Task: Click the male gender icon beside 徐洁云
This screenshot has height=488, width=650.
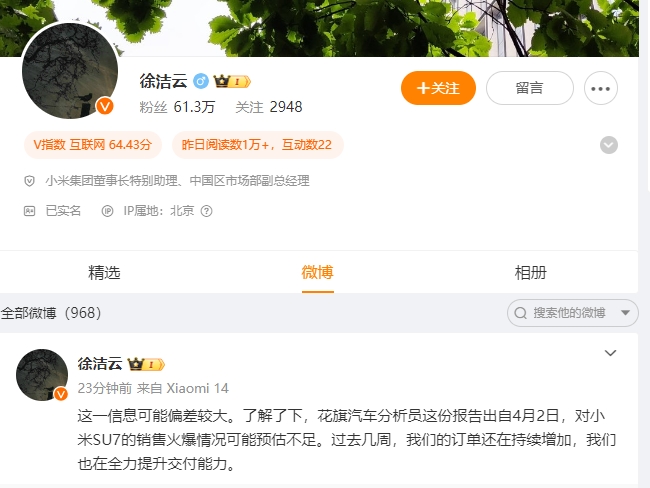Action: point(201,81)
